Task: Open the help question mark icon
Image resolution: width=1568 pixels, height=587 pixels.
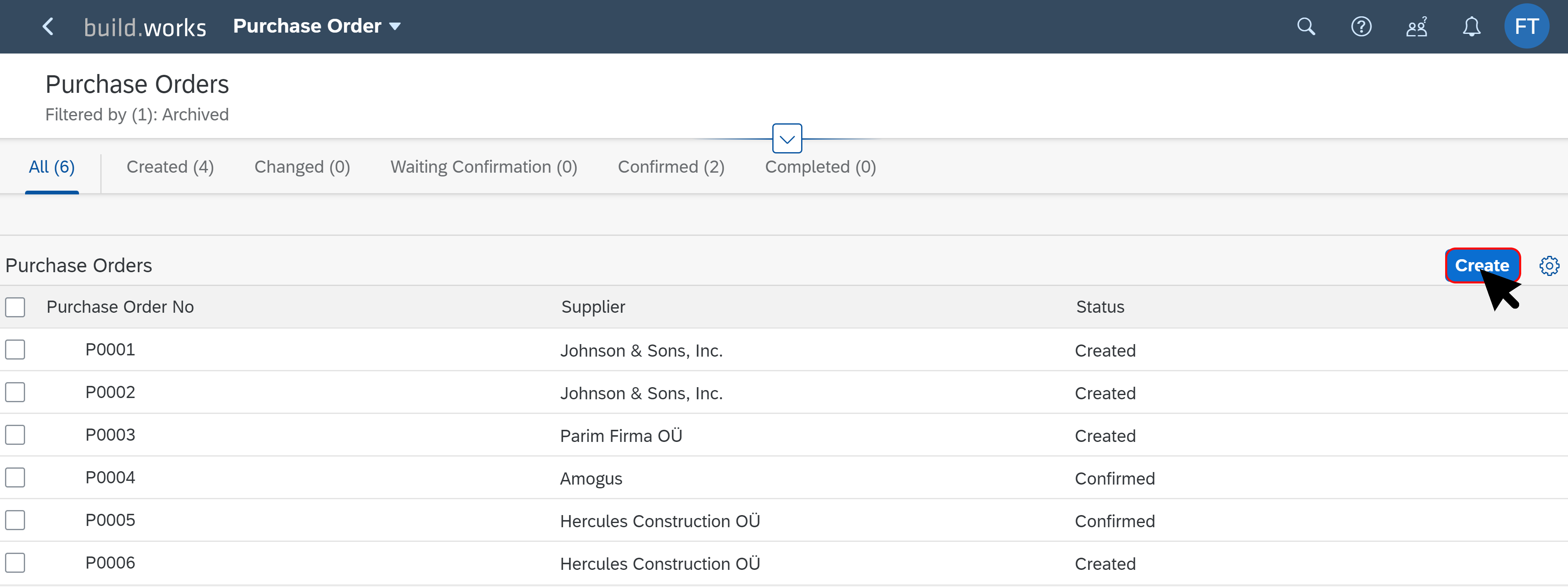Action: coord(1361,26)
